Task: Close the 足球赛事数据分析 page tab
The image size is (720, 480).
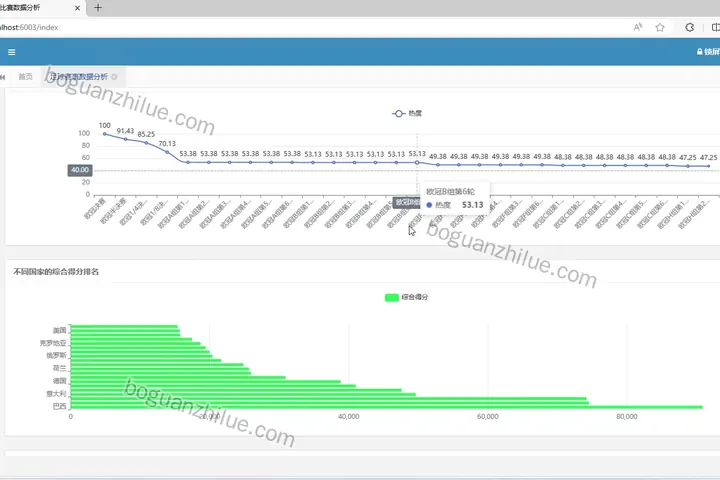Action: [x=114, y=77]
